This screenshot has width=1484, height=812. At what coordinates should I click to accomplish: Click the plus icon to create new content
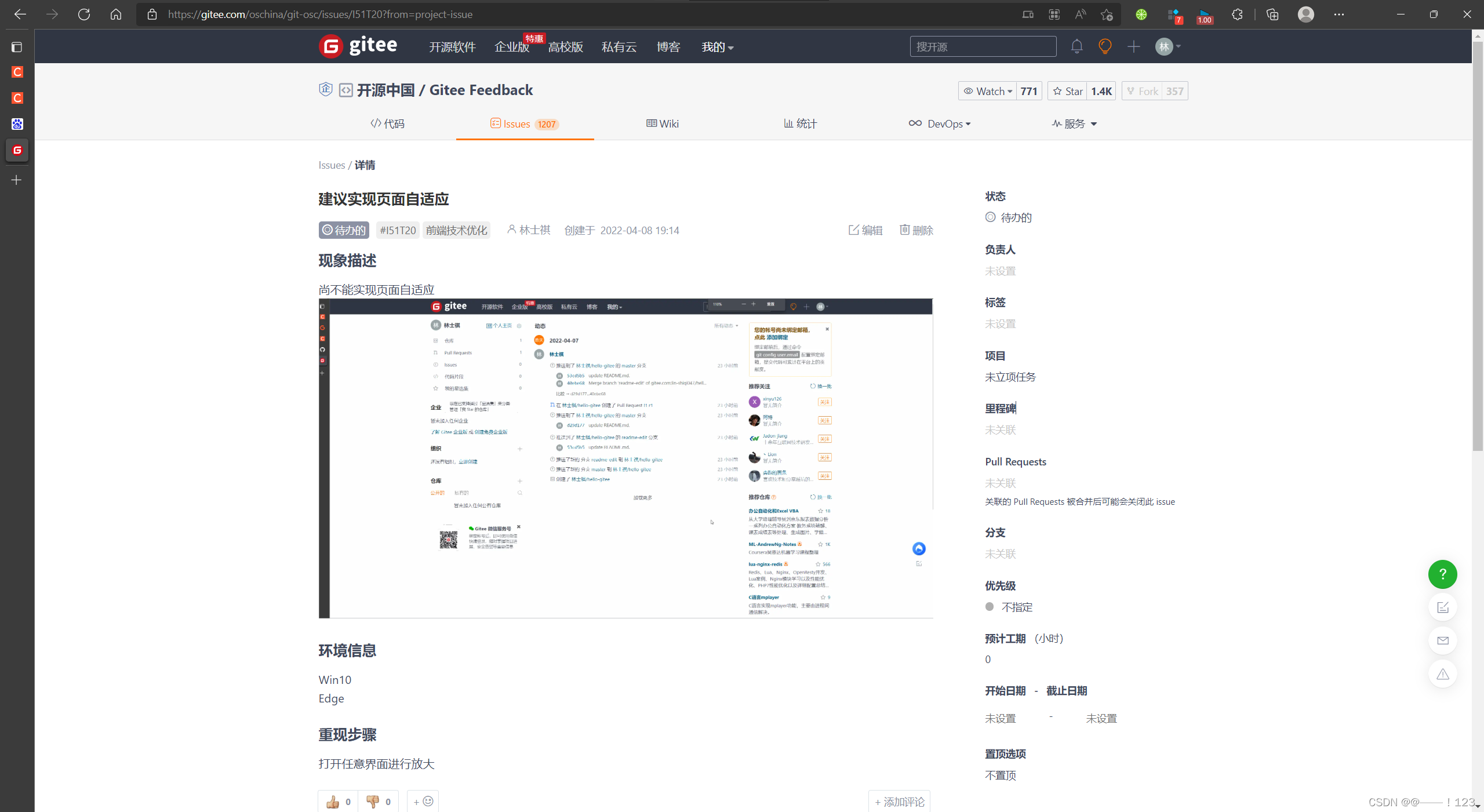pyautogui.click(x=1134, y=46)
